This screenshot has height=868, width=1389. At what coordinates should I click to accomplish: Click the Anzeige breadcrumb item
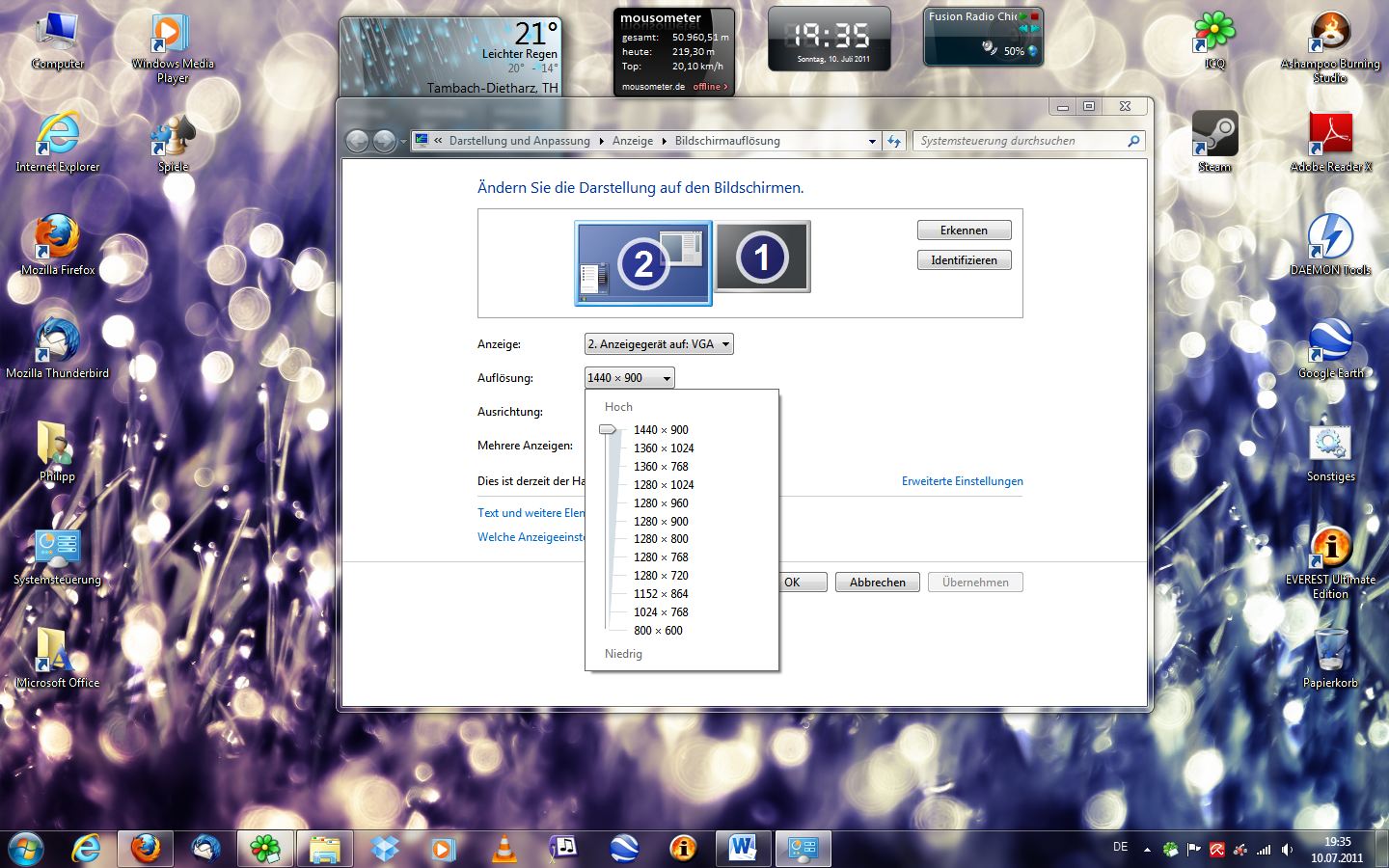[x=633, y=141]
